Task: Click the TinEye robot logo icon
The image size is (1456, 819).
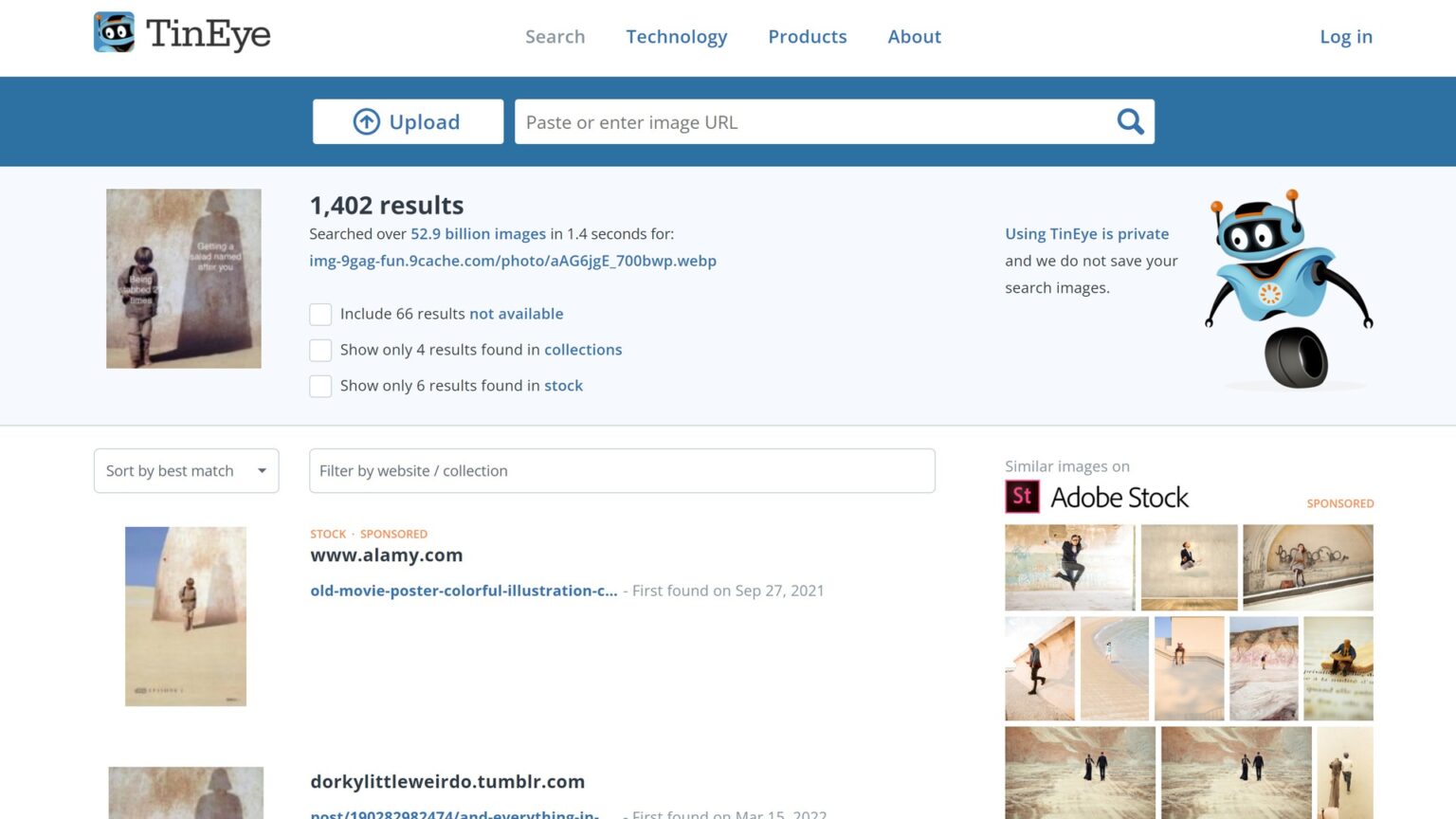Action: [x=115, y=33]
